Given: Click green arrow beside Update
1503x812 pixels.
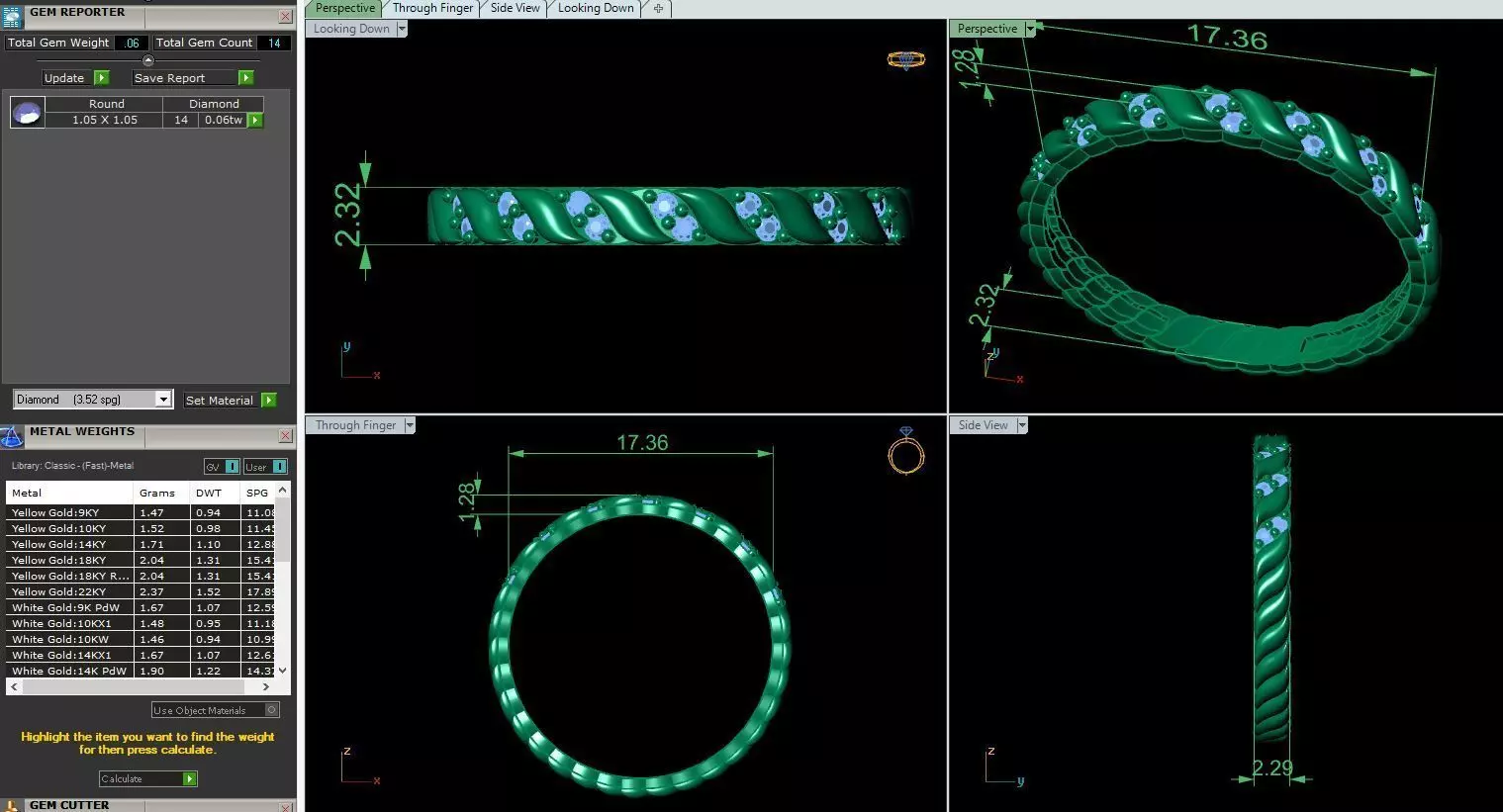Looking at the screenshot, I should pos(101,78).
